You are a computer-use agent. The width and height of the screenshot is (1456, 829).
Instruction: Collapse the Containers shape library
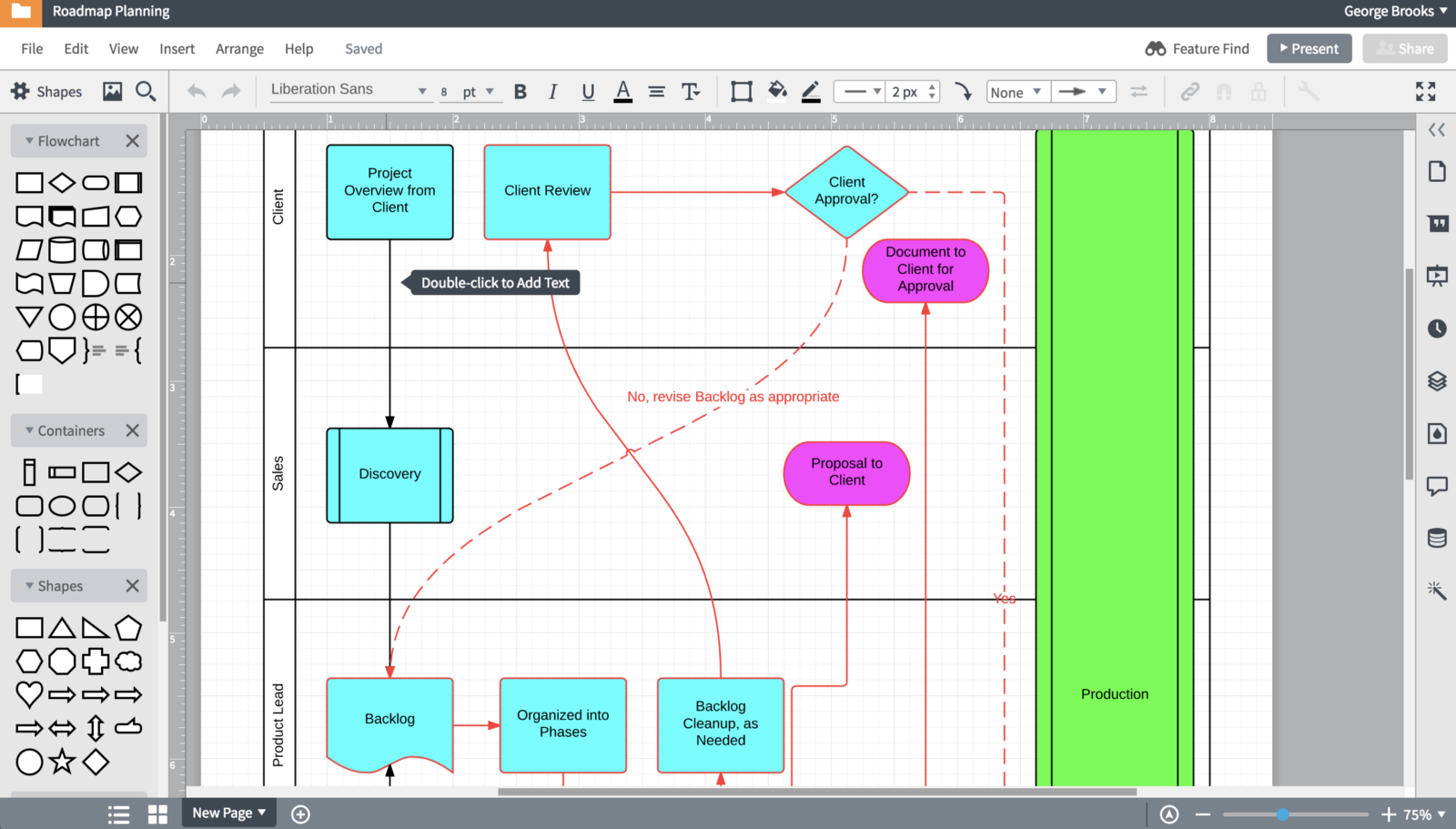(30, 430)
